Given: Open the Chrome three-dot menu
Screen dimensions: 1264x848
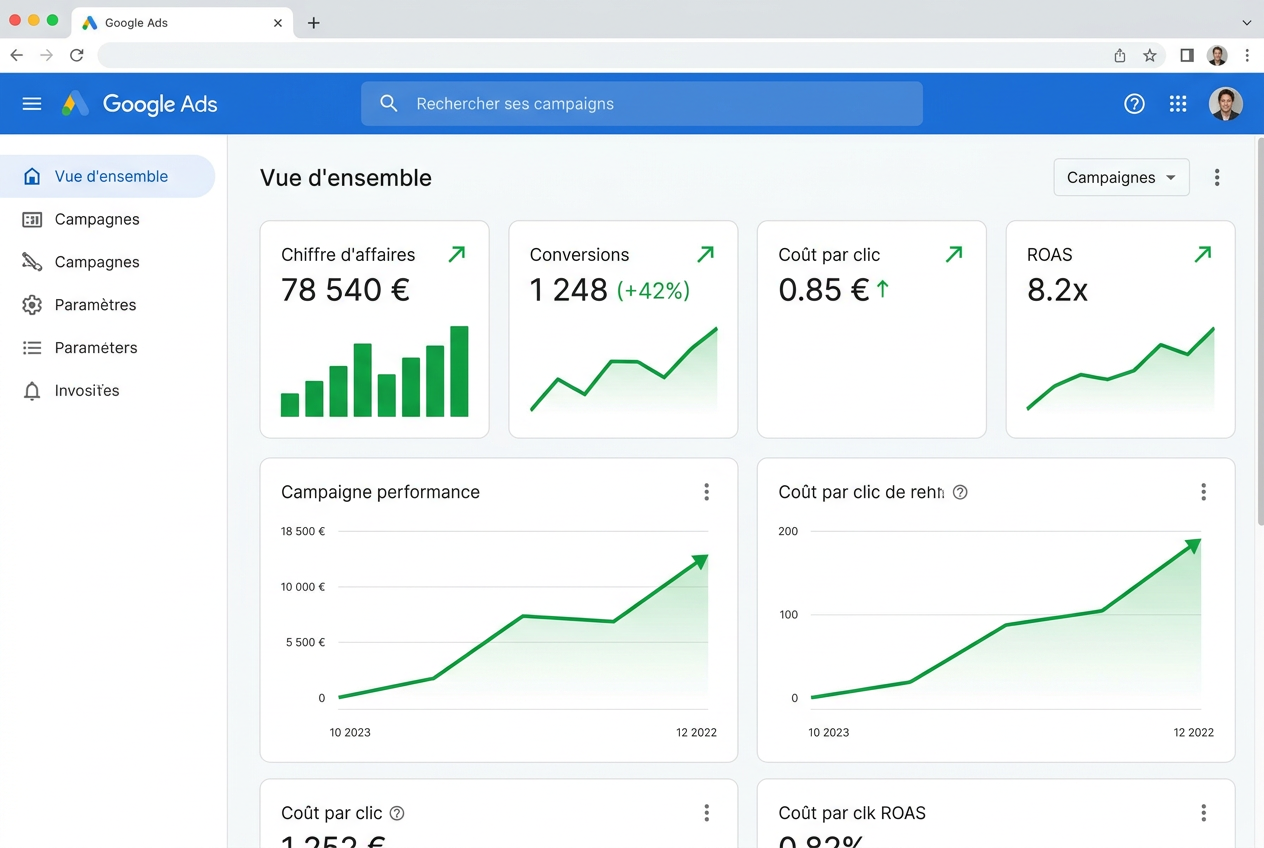Looking at the screenshot, I should tap(1247, 55).
